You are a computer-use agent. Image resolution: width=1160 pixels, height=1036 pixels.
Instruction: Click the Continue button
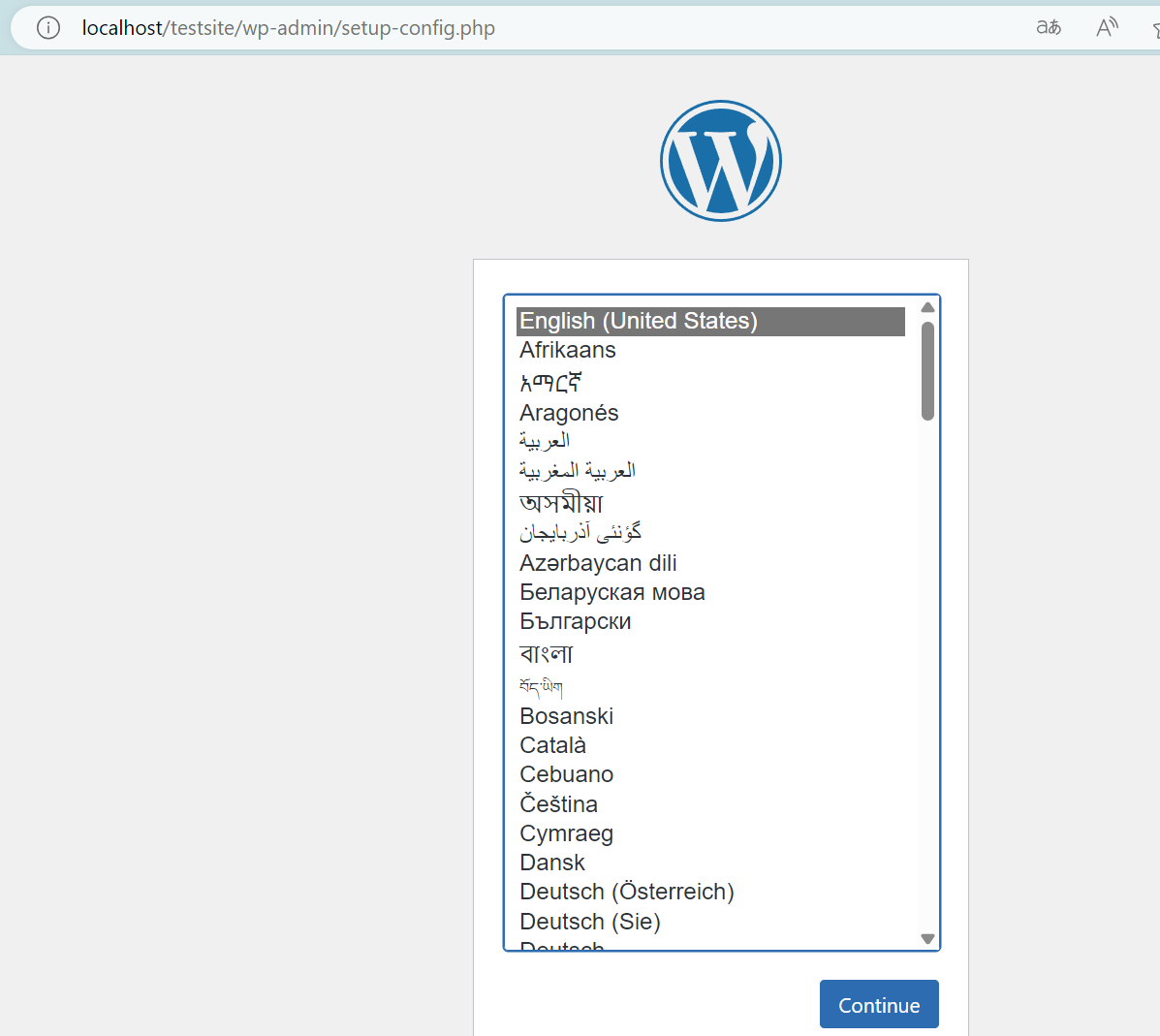[879, 1004]
